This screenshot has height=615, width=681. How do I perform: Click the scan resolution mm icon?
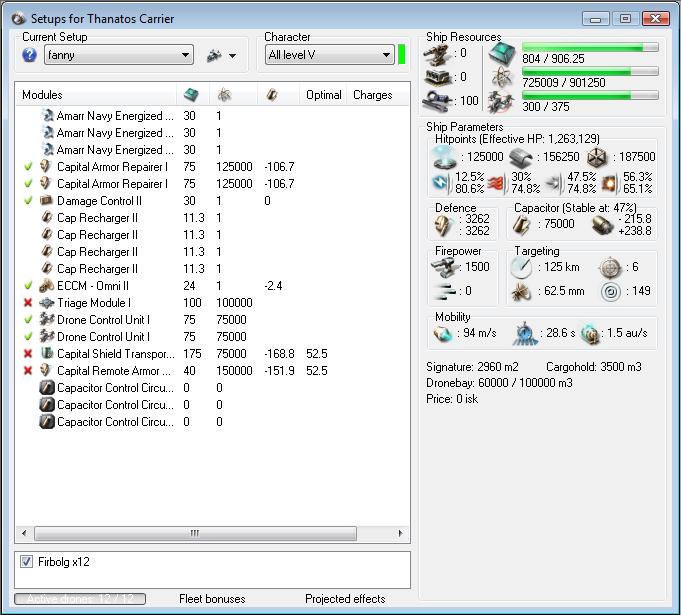pyautogui.click(x=521, y=292)
